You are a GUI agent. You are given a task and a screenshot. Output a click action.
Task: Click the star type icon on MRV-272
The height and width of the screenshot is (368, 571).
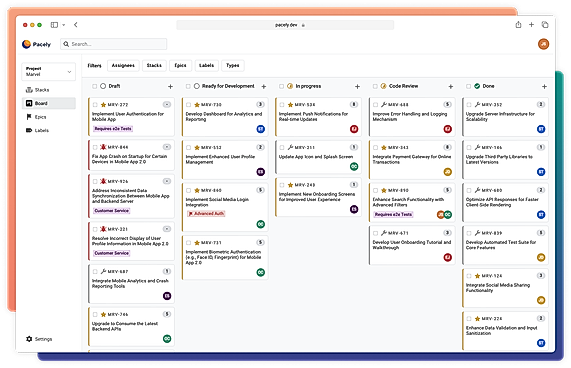pos(103,105)
